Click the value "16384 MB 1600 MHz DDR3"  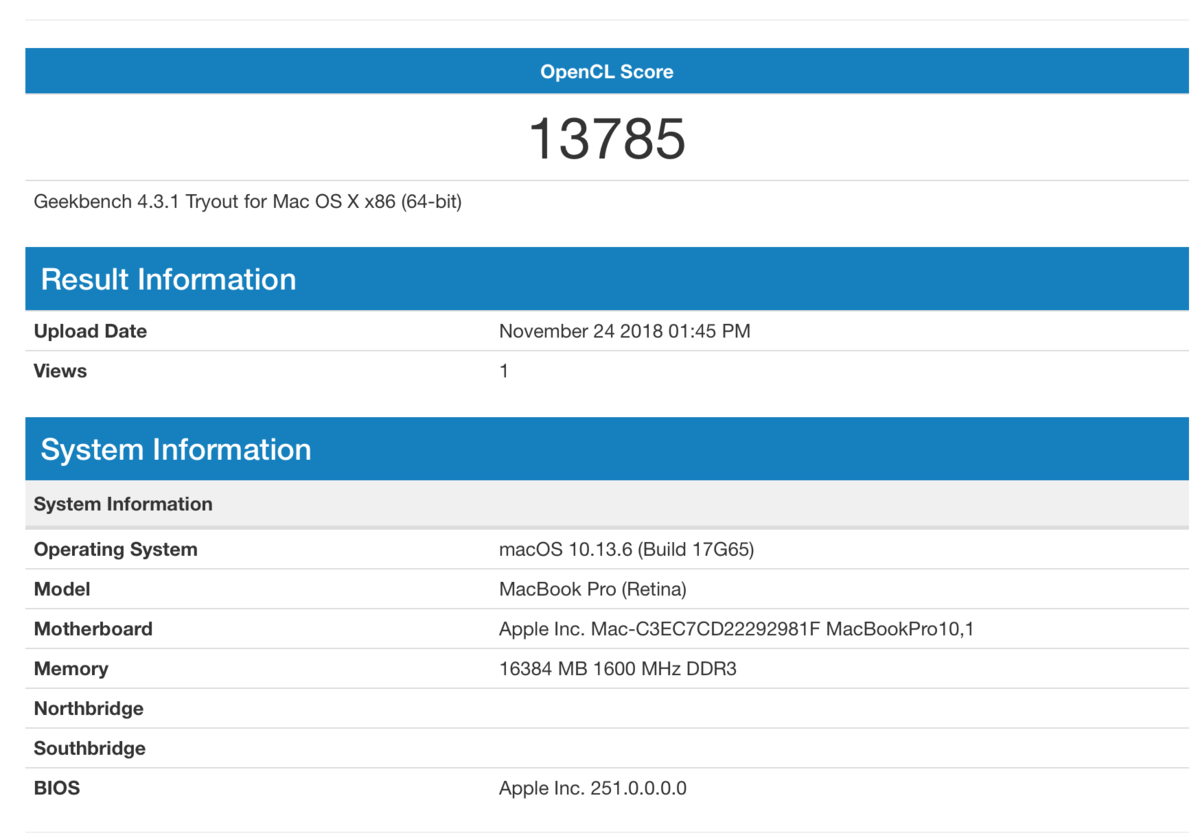(x=618, y=669)
